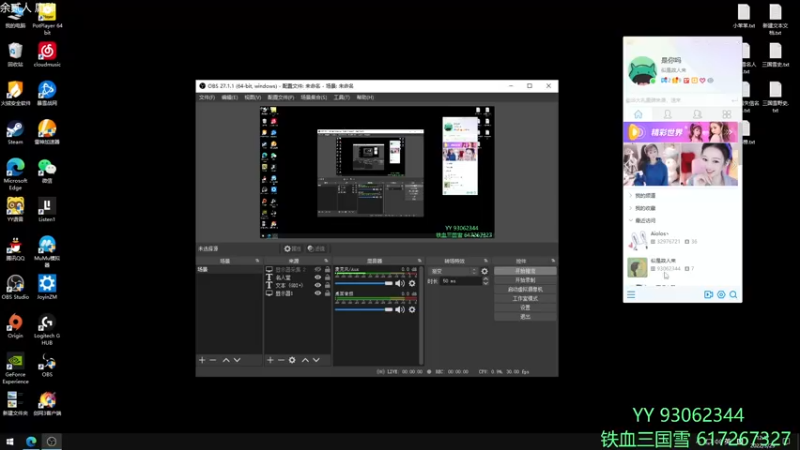Click the YY circular target icon in bottom bar
The height and width of the screenshot is (450, 800).
721,294
